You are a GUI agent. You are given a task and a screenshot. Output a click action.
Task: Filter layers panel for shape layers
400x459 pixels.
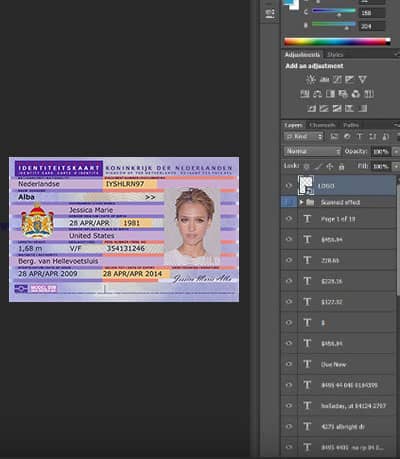click(373, 136)
